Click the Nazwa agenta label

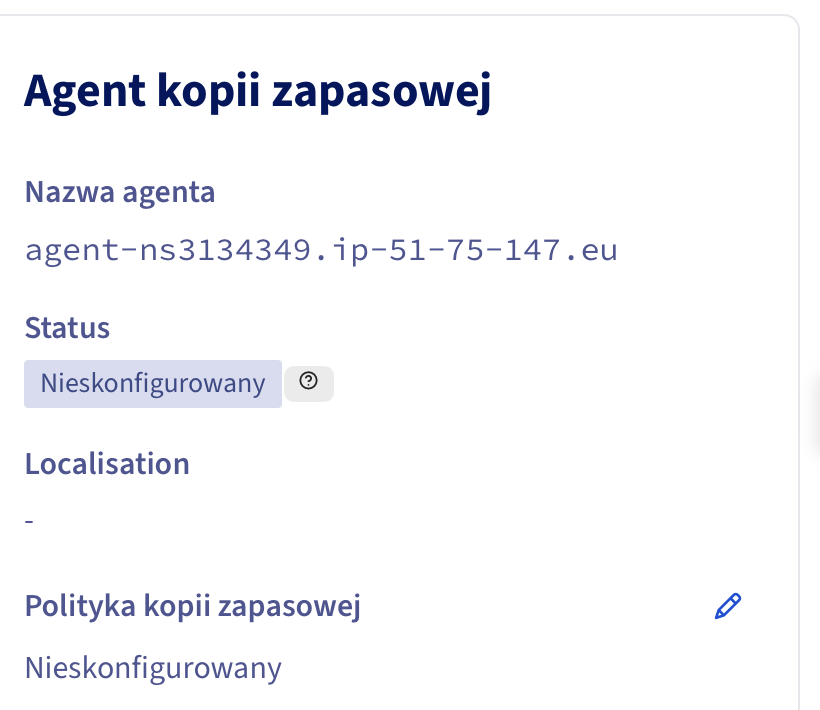pos(120,192)
